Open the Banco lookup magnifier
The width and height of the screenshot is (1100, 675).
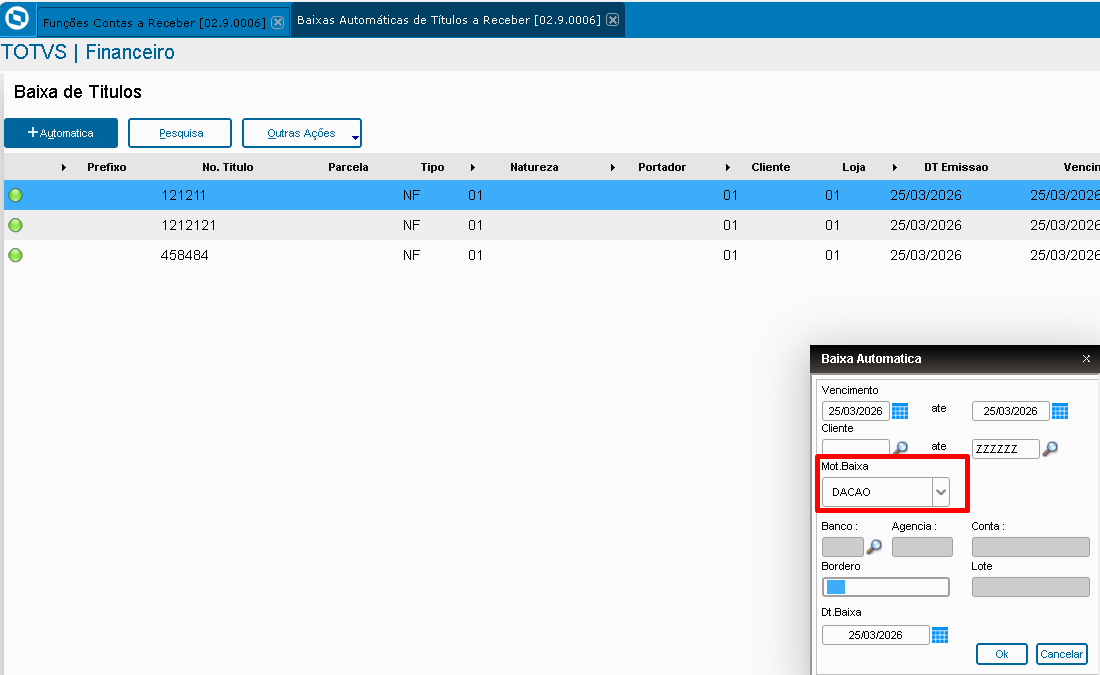[x=874, y=546]
